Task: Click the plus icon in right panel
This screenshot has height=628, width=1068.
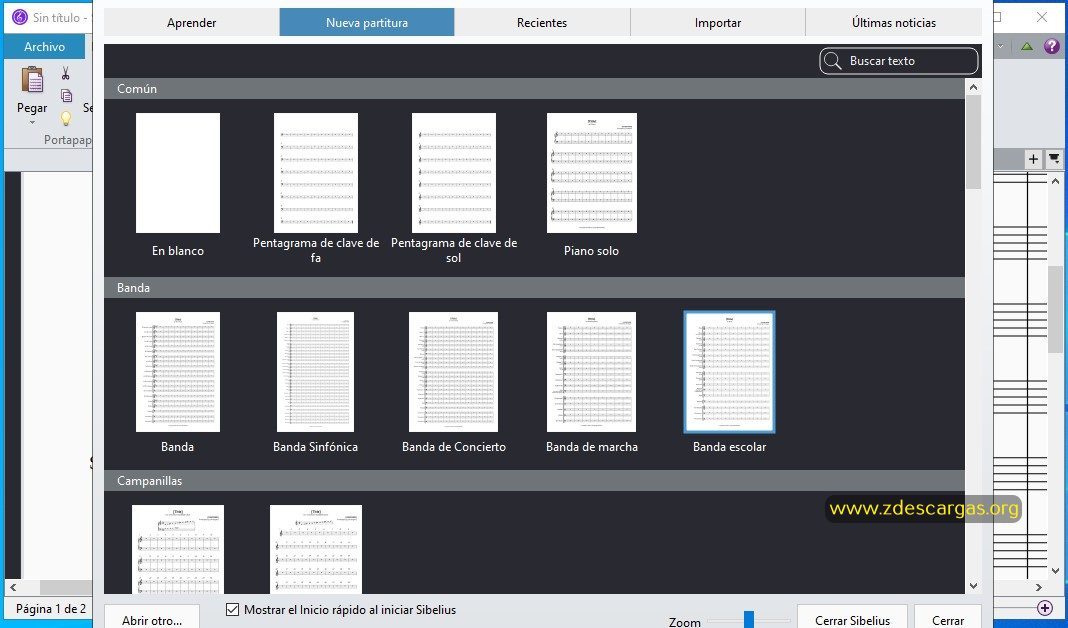Action: point(1033,159)
